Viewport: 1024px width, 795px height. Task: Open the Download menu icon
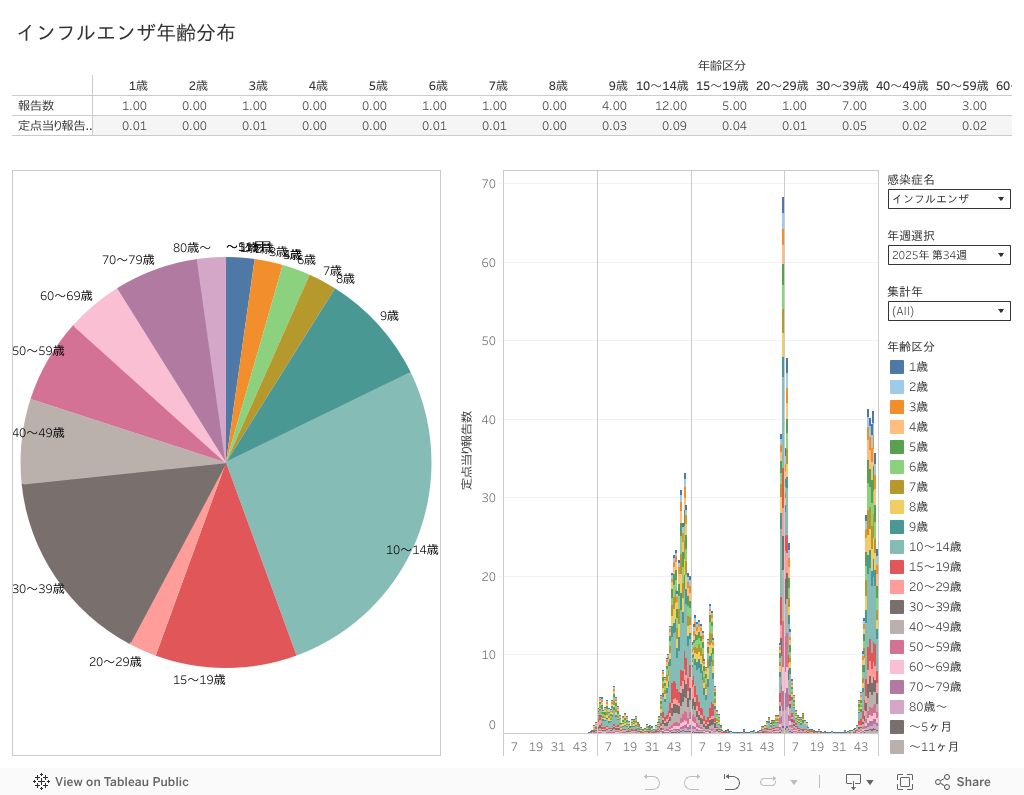(x=859, y=782)
